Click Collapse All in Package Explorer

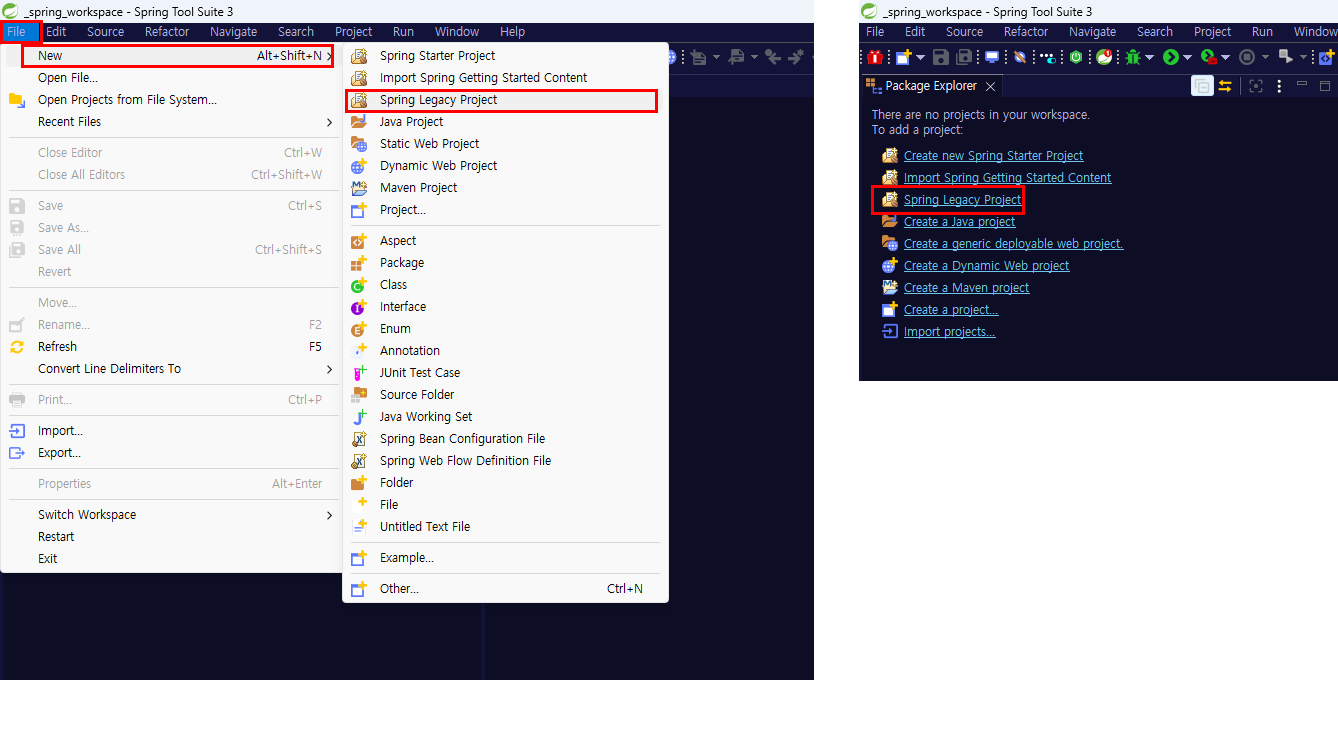(x=1202, y=87)
